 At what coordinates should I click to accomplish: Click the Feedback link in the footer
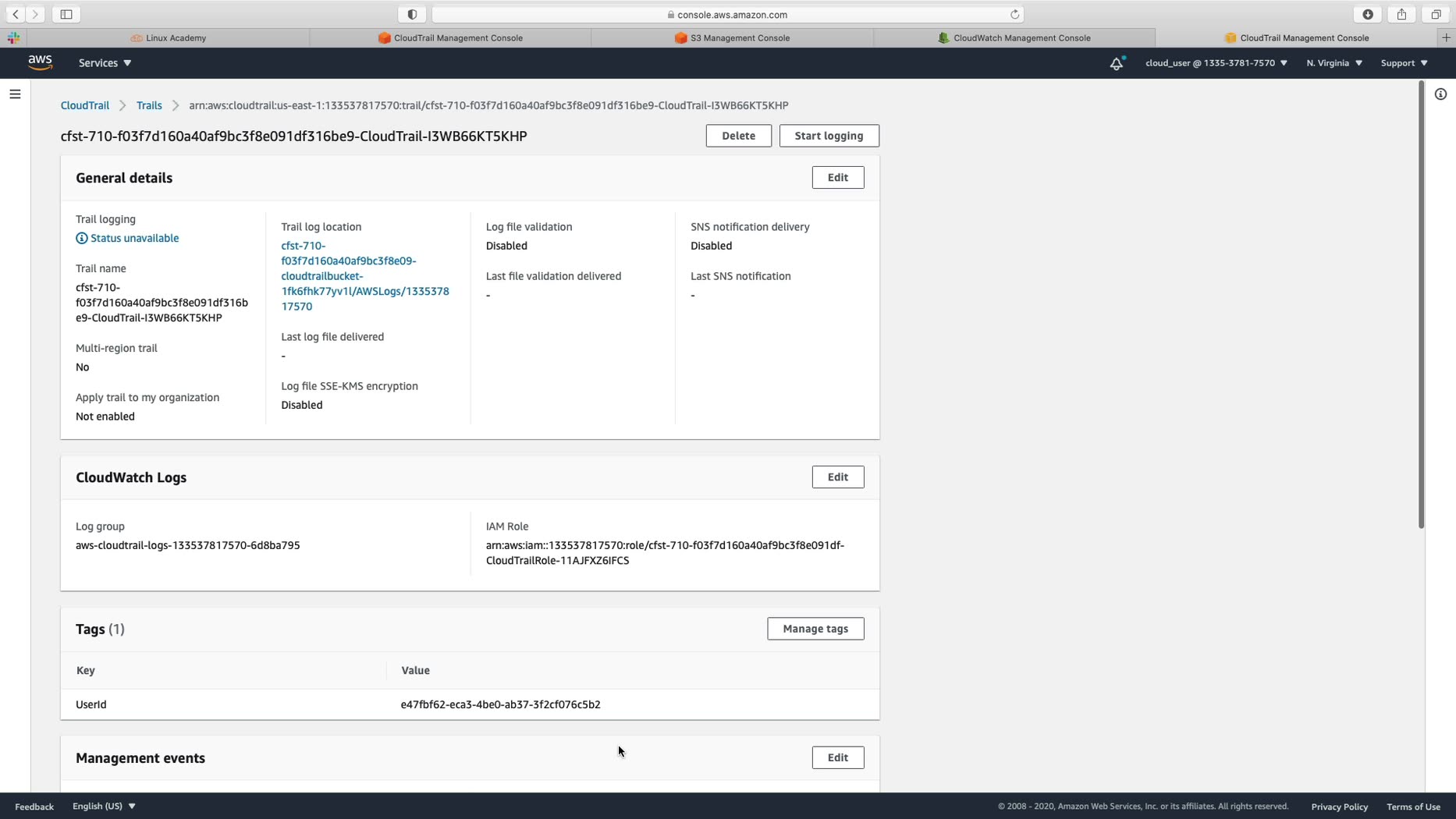click(34, 807)
